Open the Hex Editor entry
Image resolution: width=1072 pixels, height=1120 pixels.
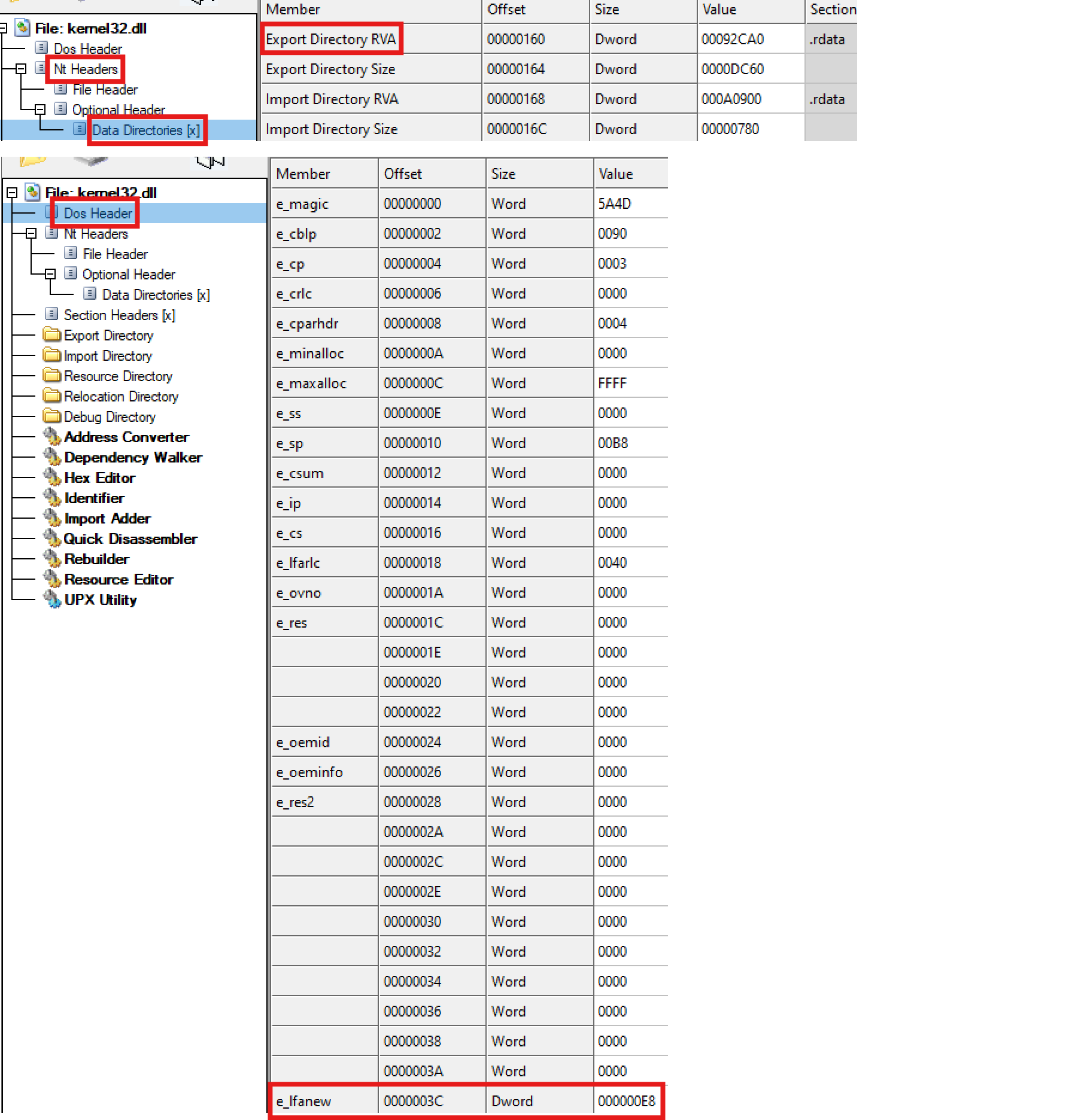pos(100,477)
